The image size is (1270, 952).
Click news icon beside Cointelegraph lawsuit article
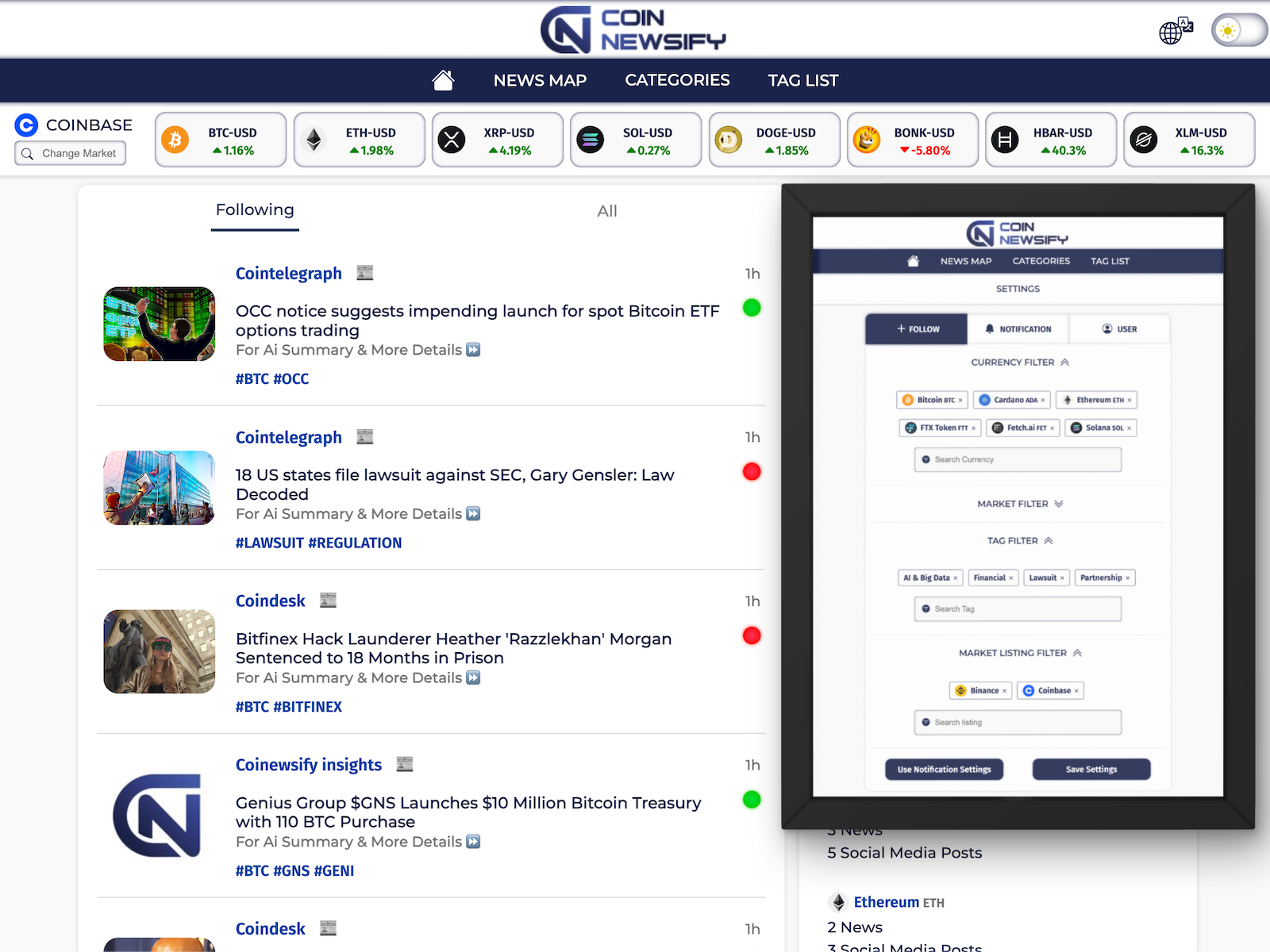click(x=365, y=437)
